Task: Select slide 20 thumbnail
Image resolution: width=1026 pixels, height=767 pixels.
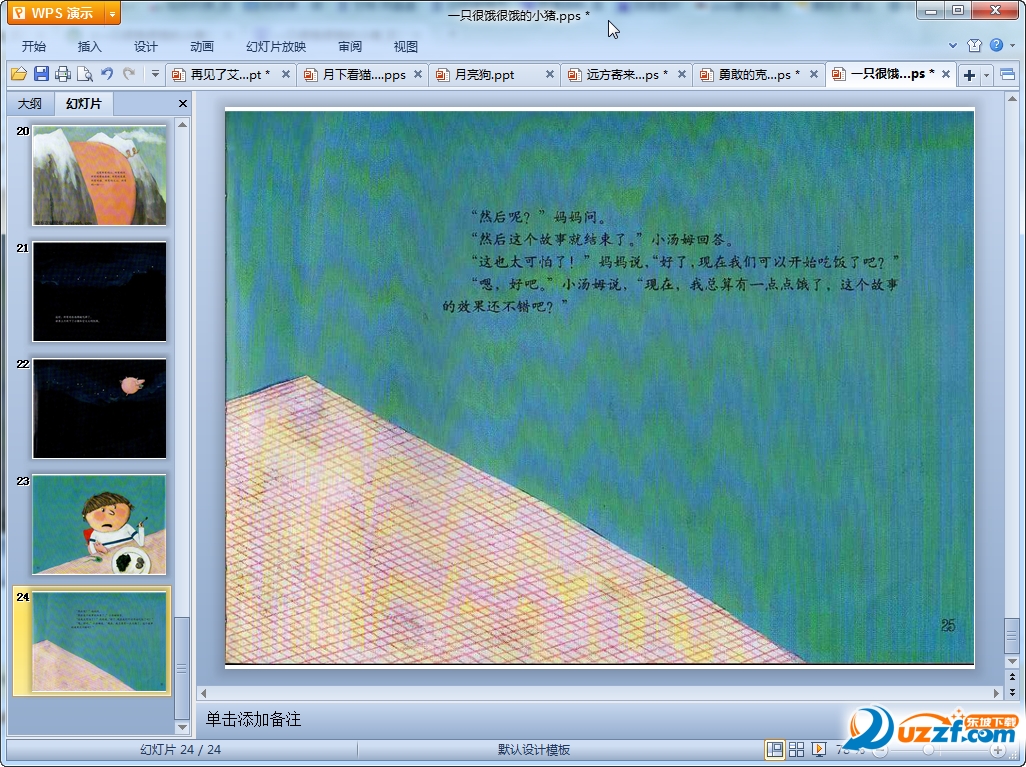Action: [x=99, y=175]
